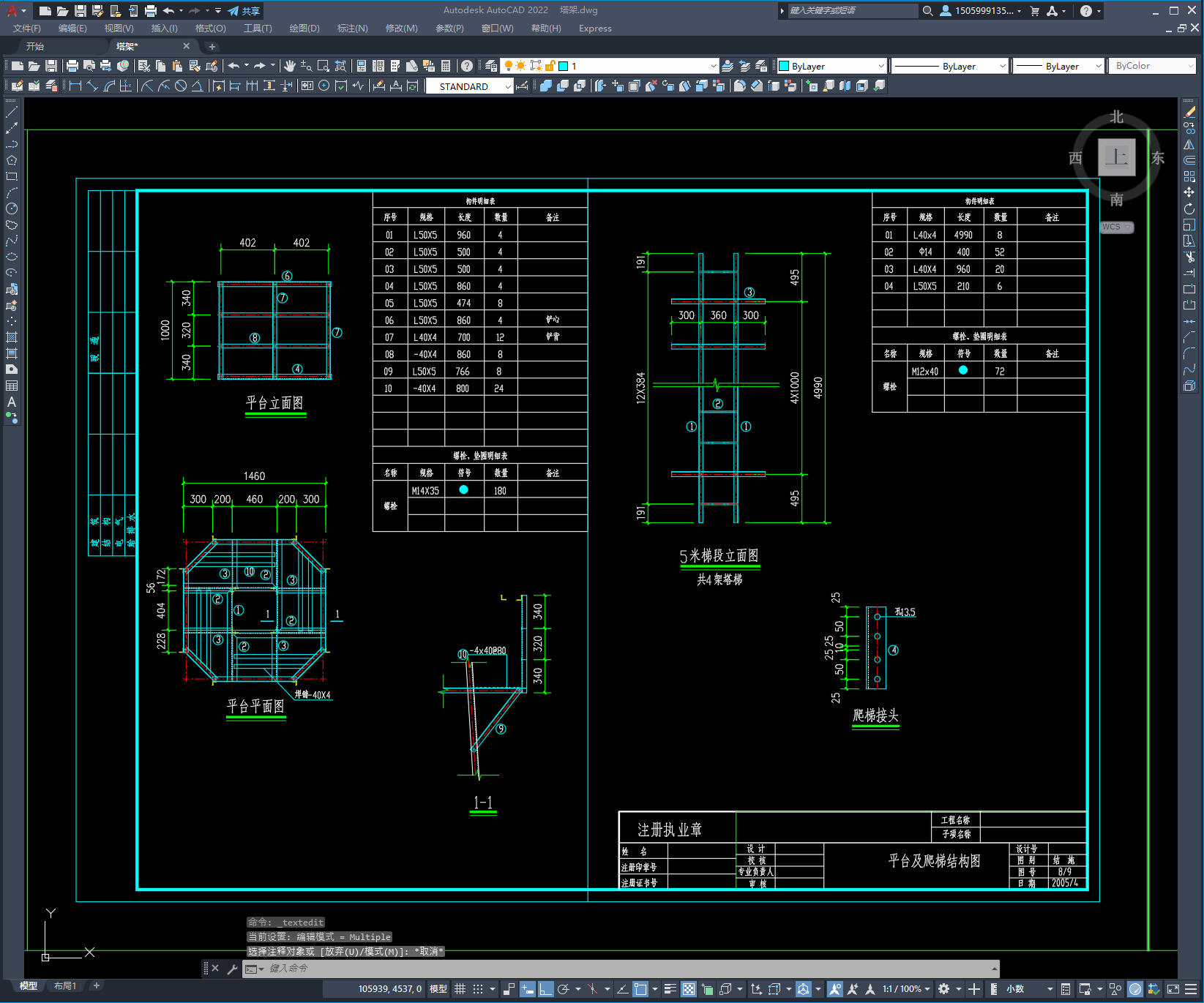1204x1003 pixels.
Task: Open the annotation scale 1:1 / 100% dropdown
Action: [906, 989]
